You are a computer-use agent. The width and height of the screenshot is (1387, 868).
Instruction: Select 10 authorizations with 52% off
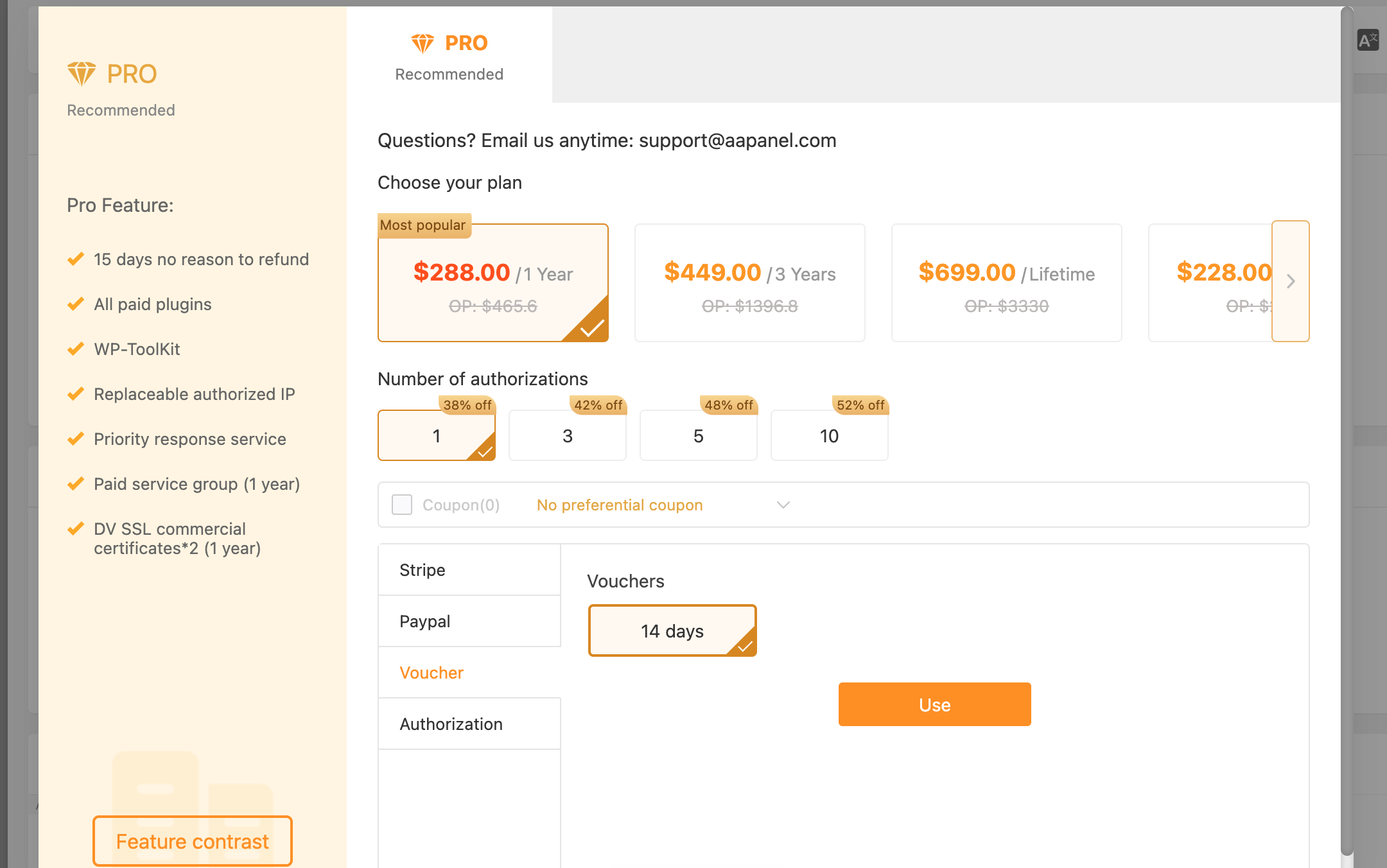pos(829,436)
